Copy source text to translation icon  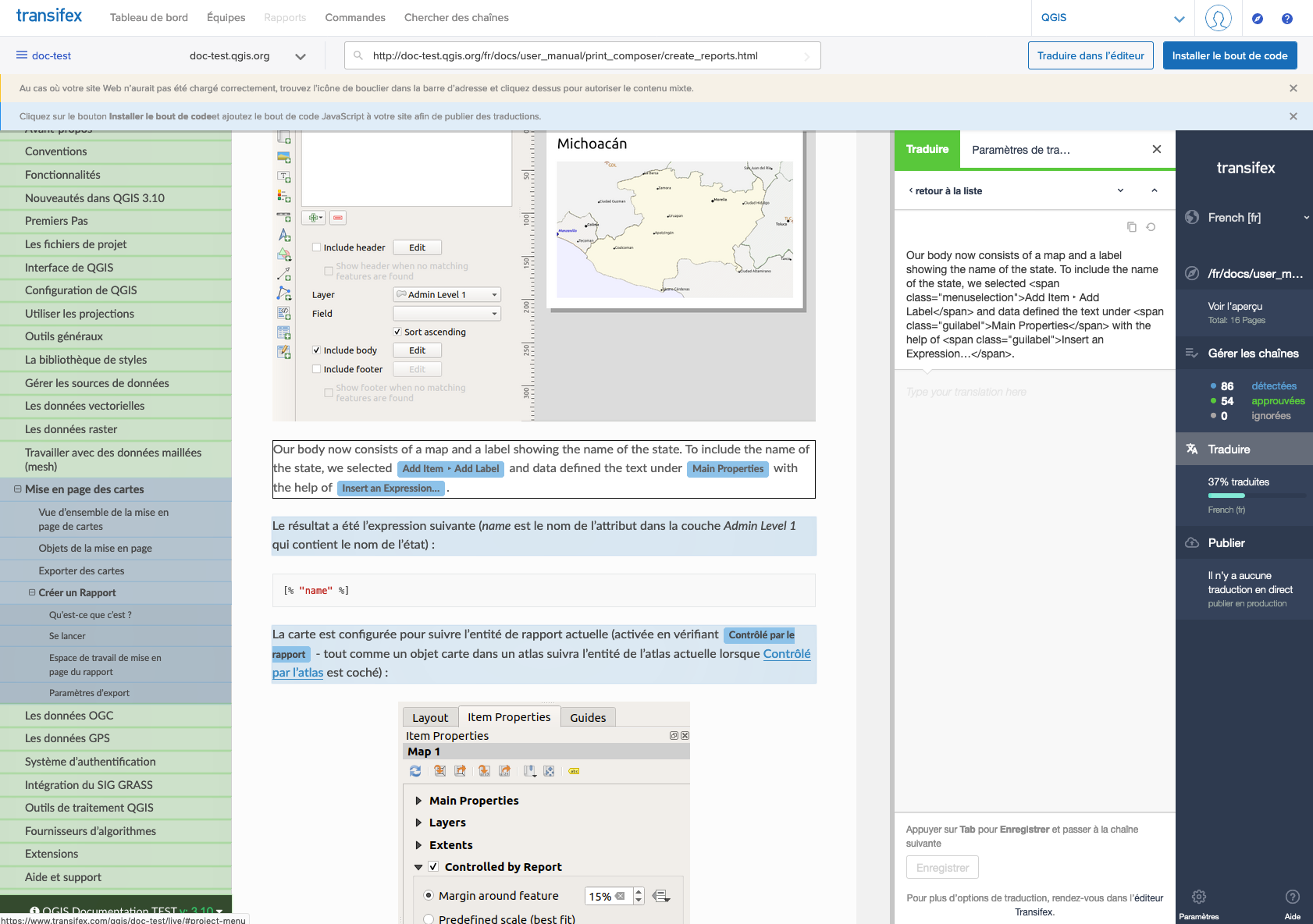1132,227
